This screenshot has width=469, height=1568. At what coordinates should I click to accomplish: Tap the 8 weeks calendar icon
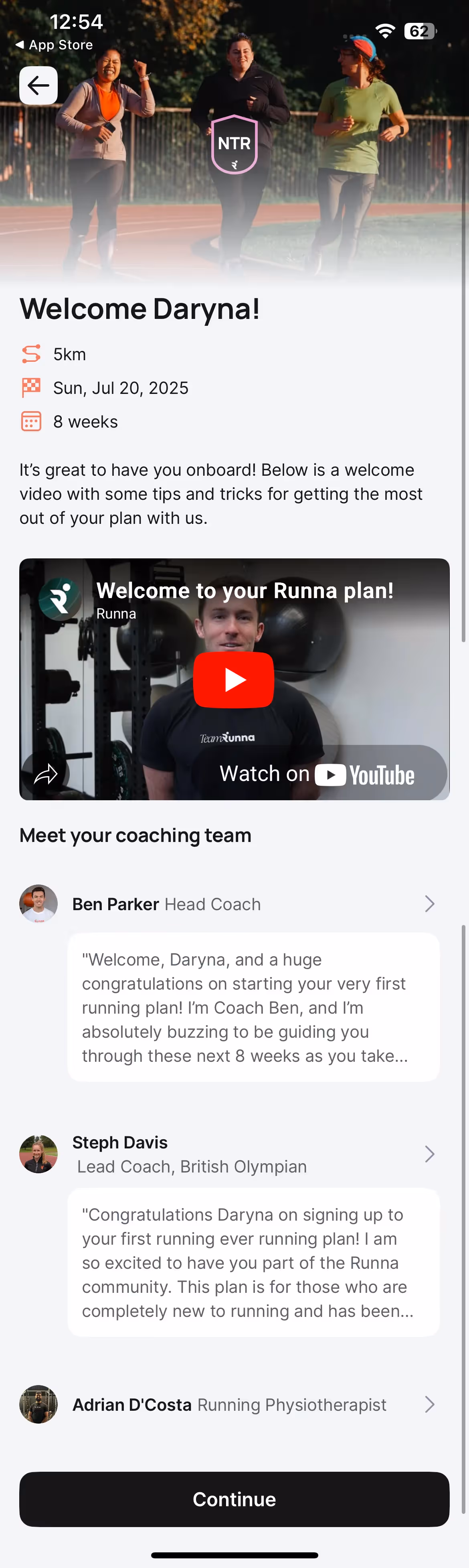(x=31, y=421)
